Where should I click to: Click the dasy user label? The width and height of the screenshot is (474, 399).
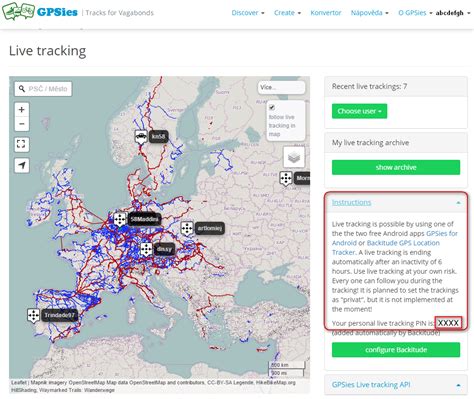point(164,249)
